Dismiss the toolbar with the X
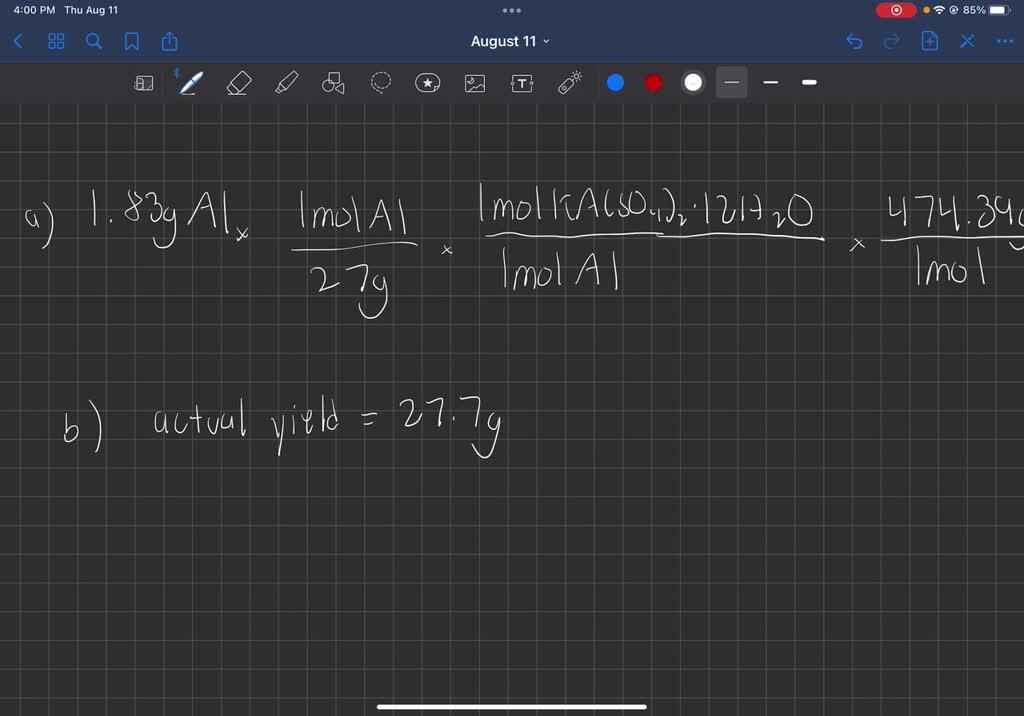 (x=966, y=41)
